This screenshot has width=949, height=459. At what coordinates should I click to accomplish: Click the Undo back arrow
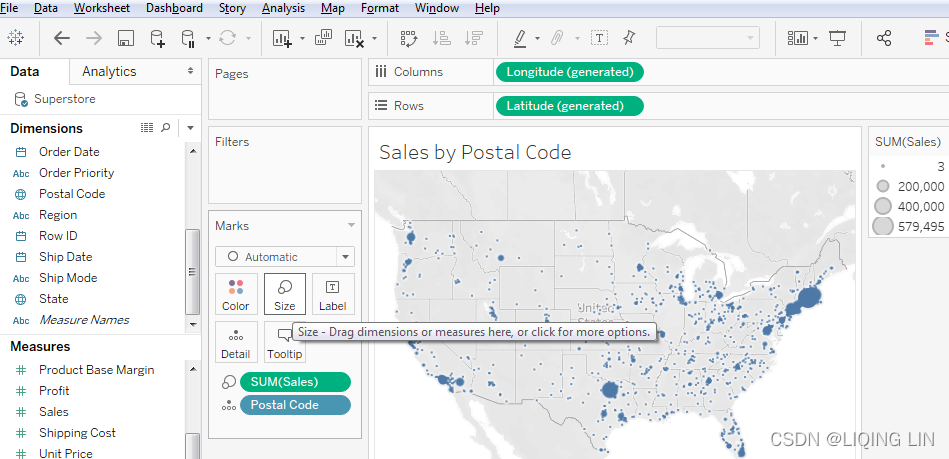62,39
